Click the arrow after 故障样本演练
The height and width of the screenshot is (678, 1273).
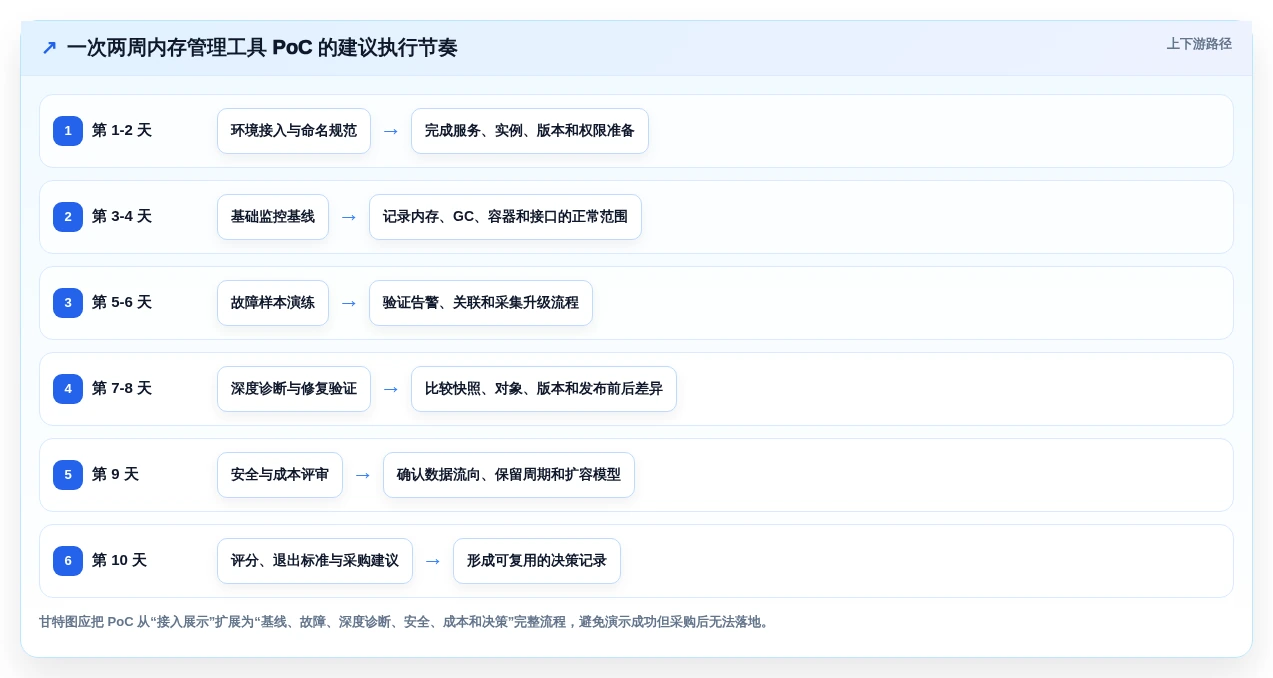pyautogui.click(x=349, y=303)
